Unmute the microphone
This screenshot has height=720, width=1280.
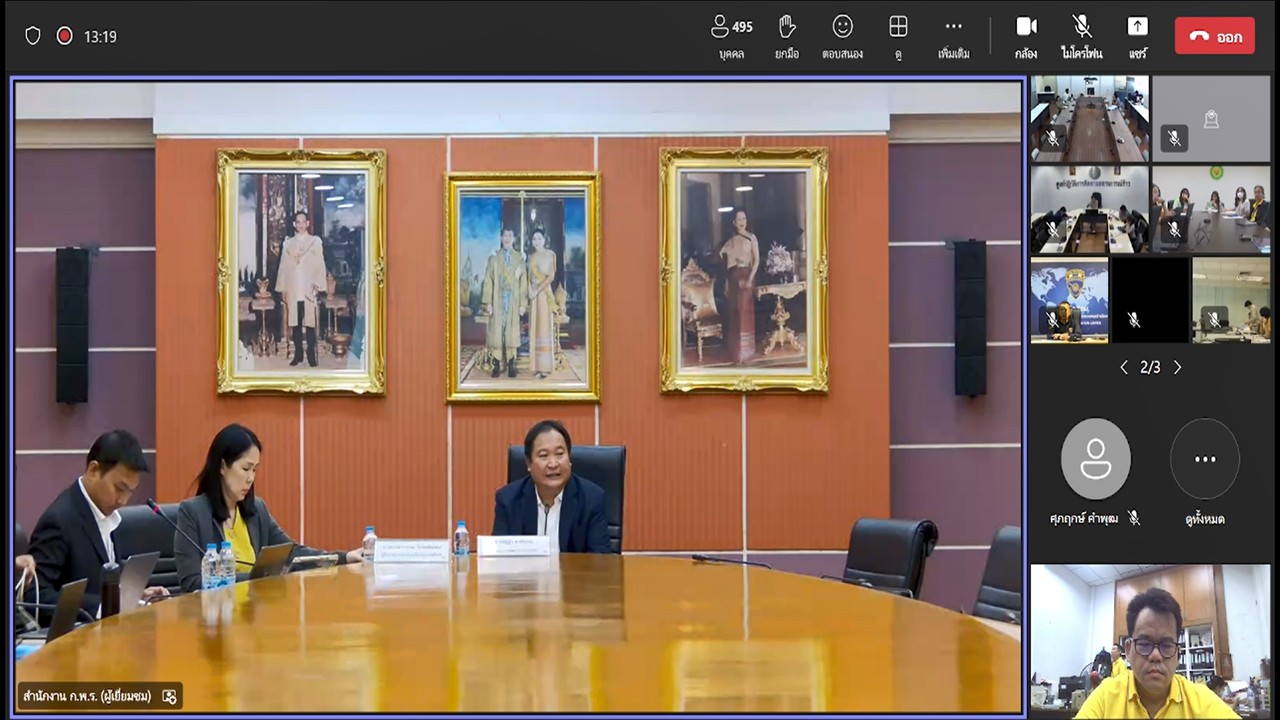1081,36
